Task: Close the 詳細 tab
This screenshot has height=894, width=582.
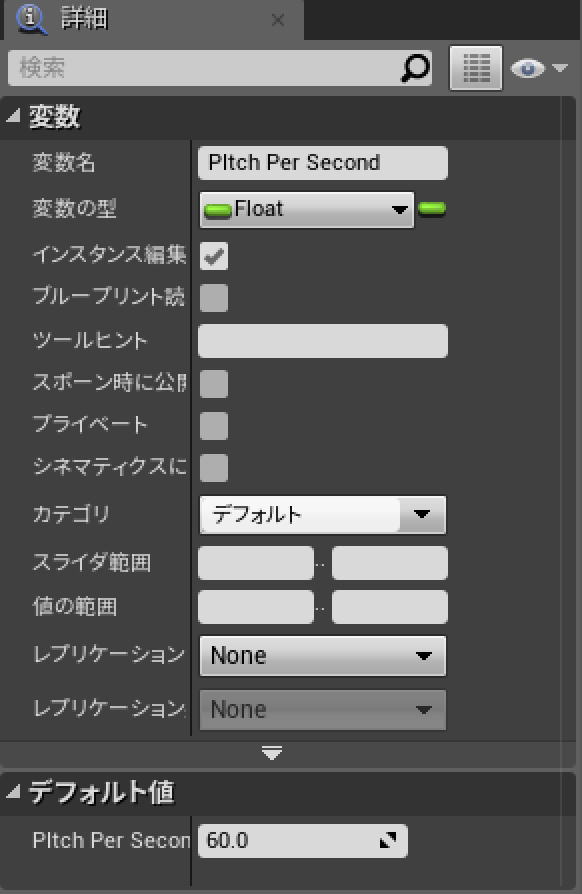Action: (x=278, y=21)
